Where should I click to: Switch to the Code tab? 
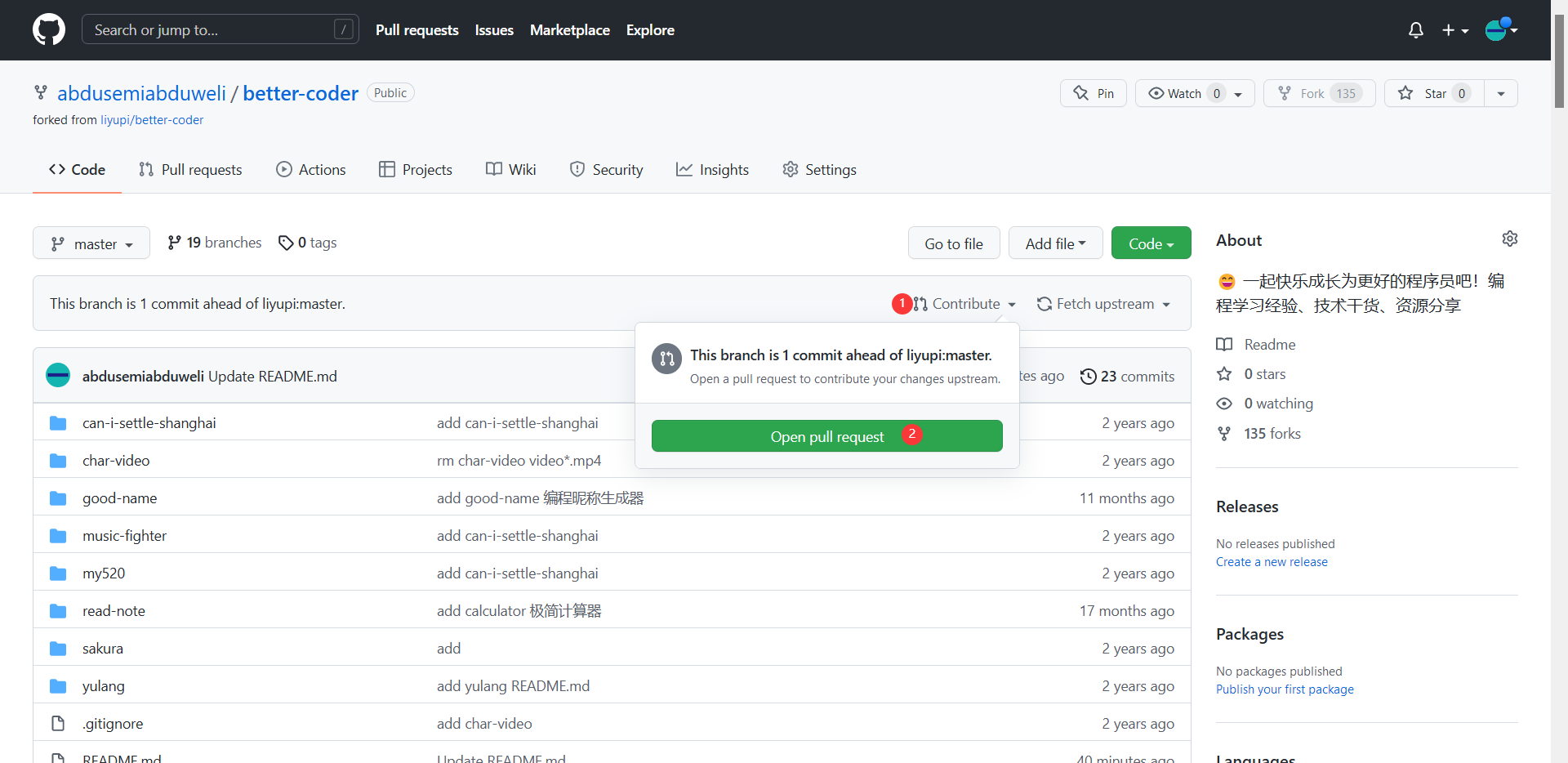pos(78,170)
